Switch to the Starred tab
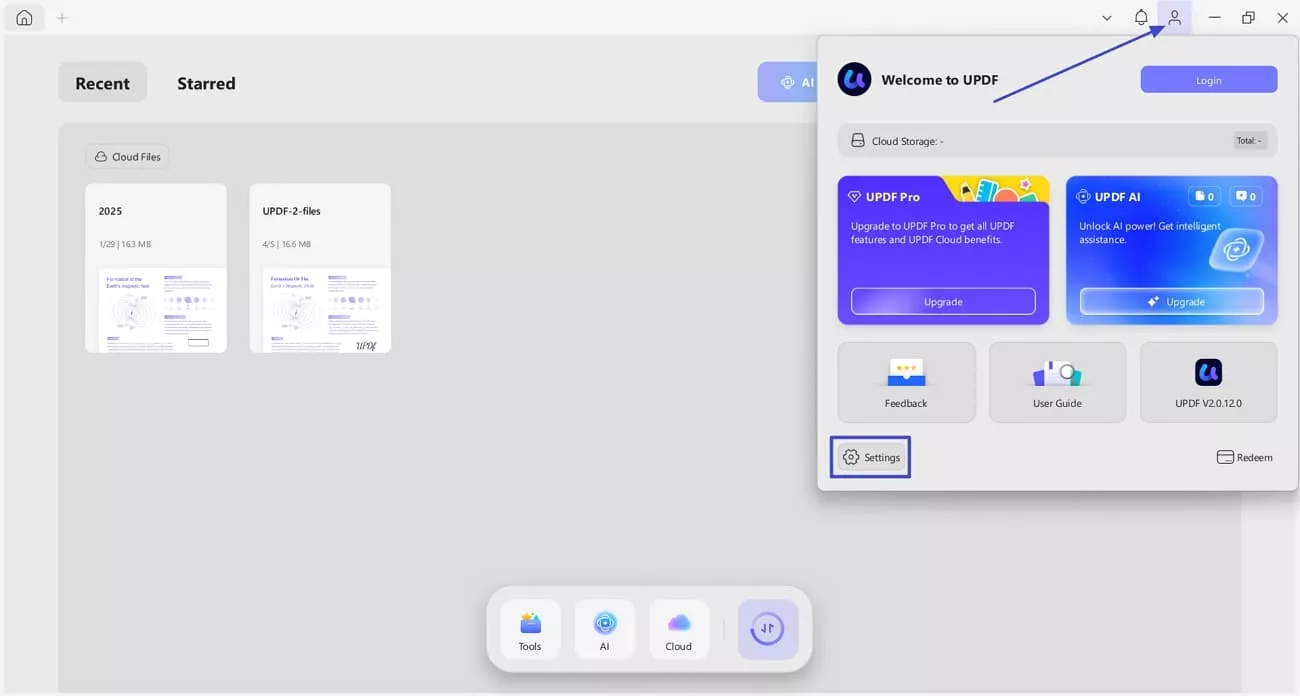The image size is (1300, 696). (x=206, y=83)
